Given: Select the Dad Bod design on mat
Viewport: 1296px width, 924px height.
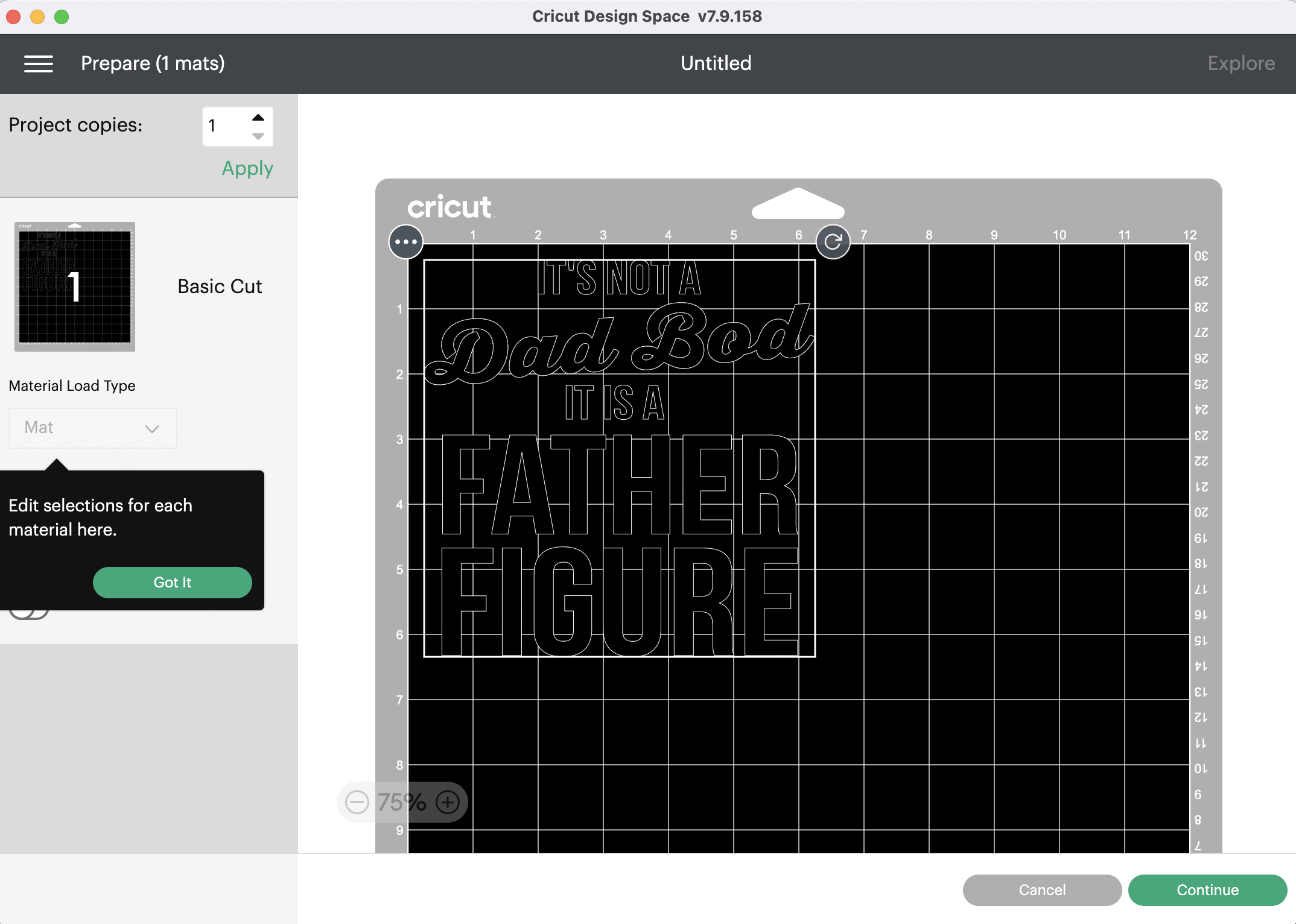Looking at the screenshot, I should 620,458.
